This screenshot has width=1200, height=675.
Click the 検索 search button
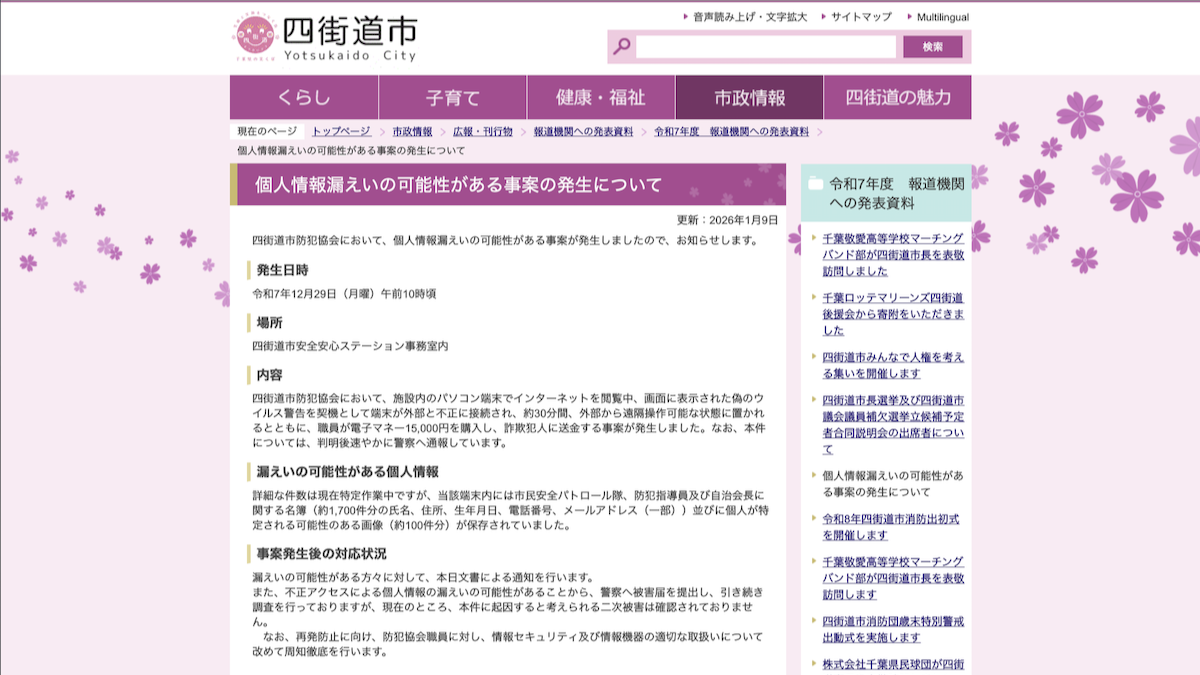933,47
